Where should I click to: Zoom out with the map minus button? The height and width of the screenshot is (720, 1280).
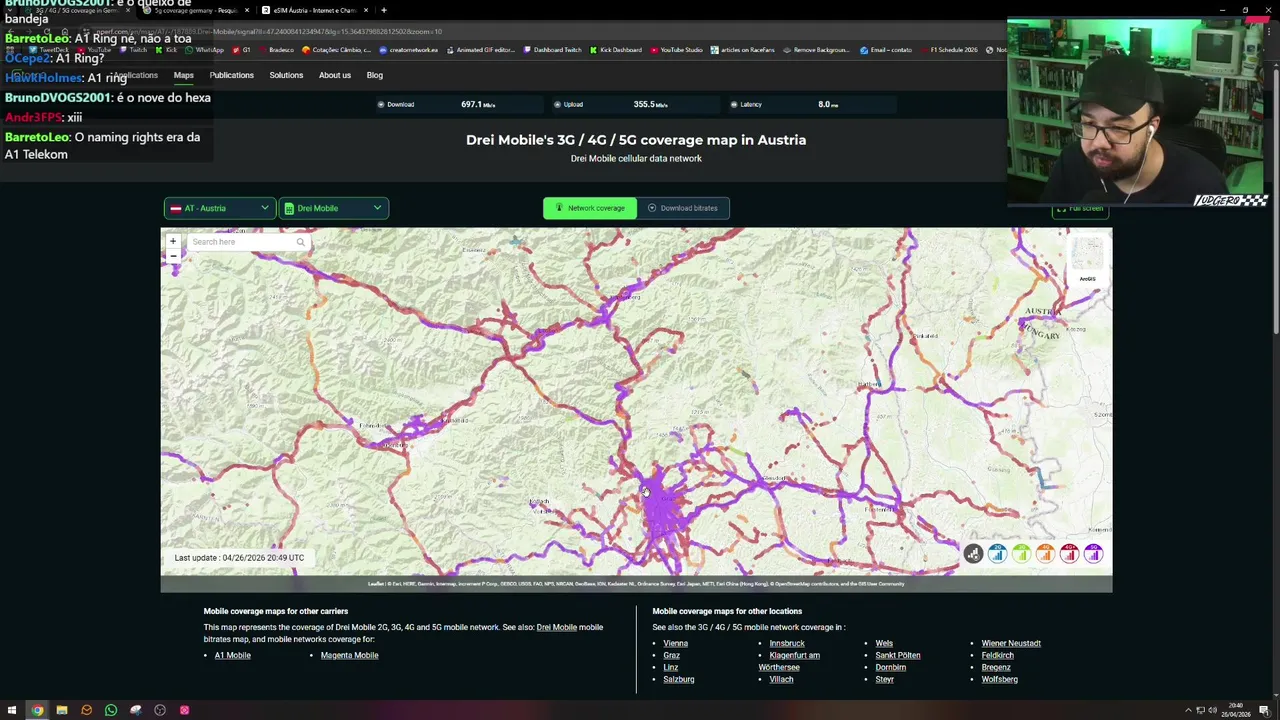point(173,256)
